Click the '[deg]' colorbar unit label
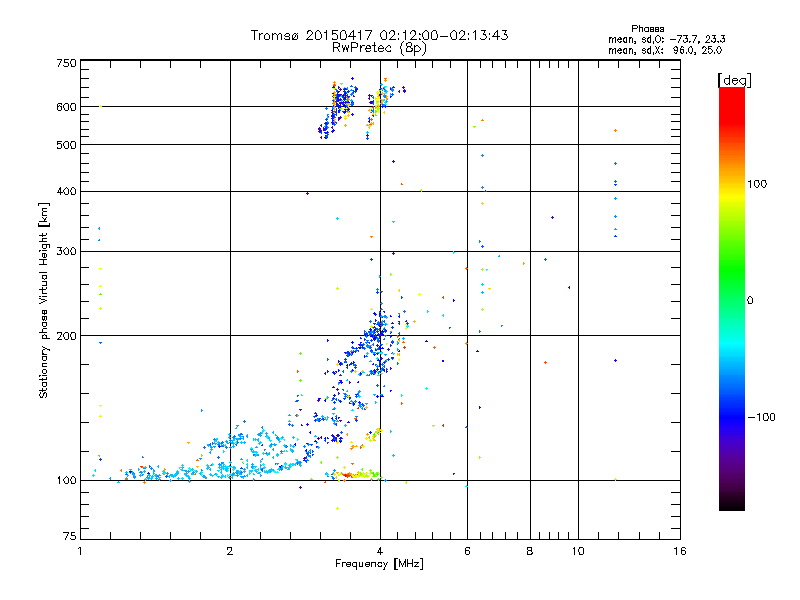Screen dimensions: 800x600 pos(734,80)
